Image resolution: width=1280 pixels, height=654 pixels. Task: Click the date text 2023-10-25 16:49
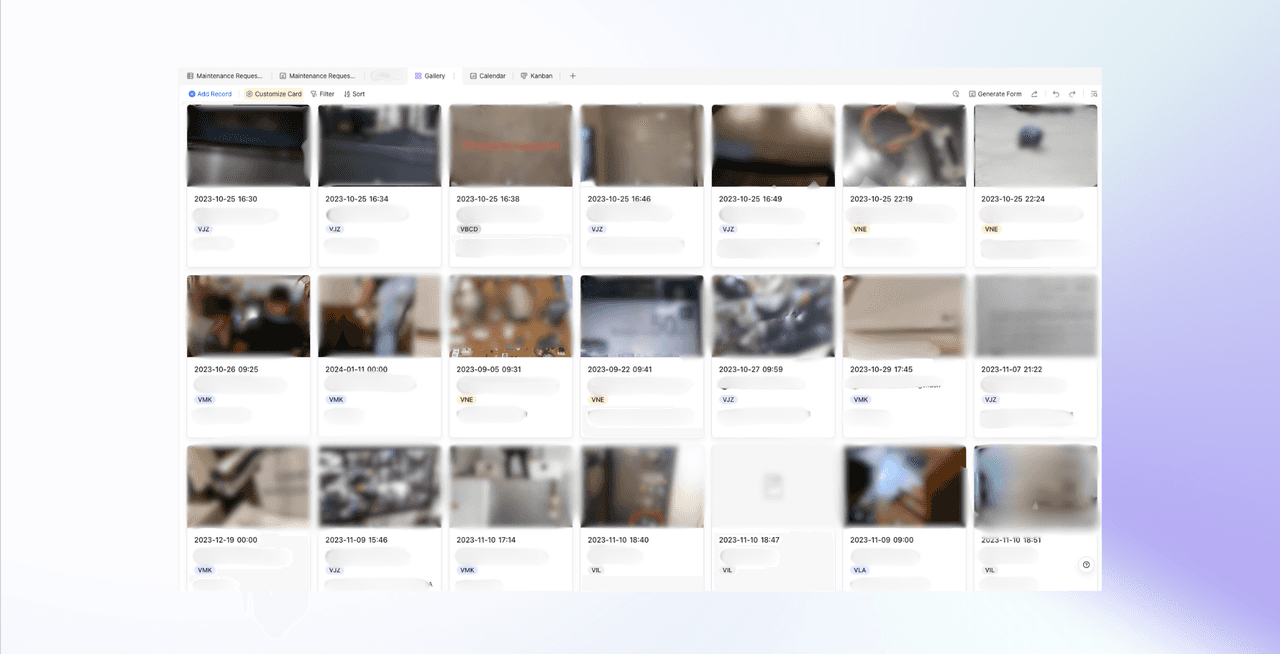(x=750, y=199)
